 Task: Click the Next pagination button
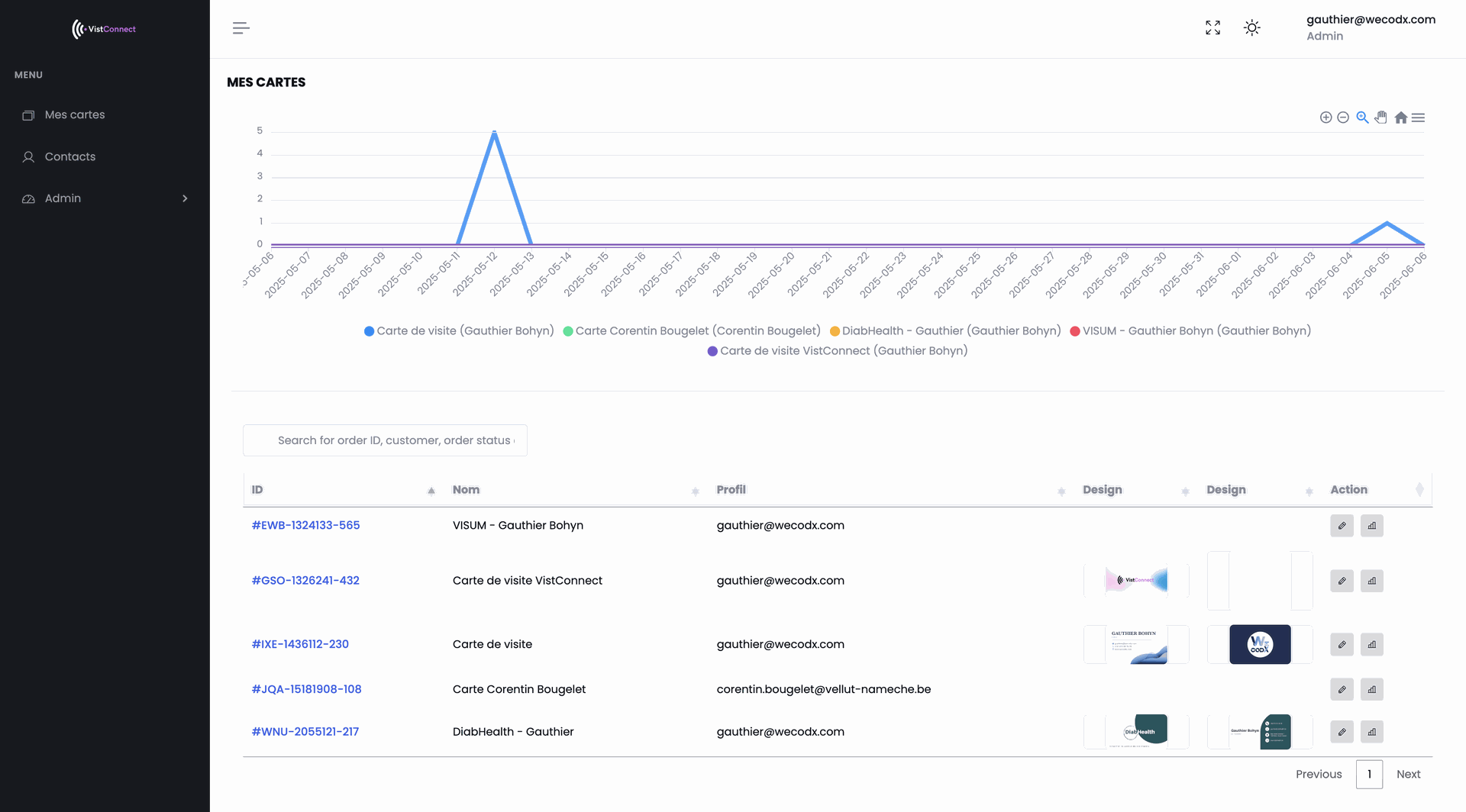[1408, 775]
